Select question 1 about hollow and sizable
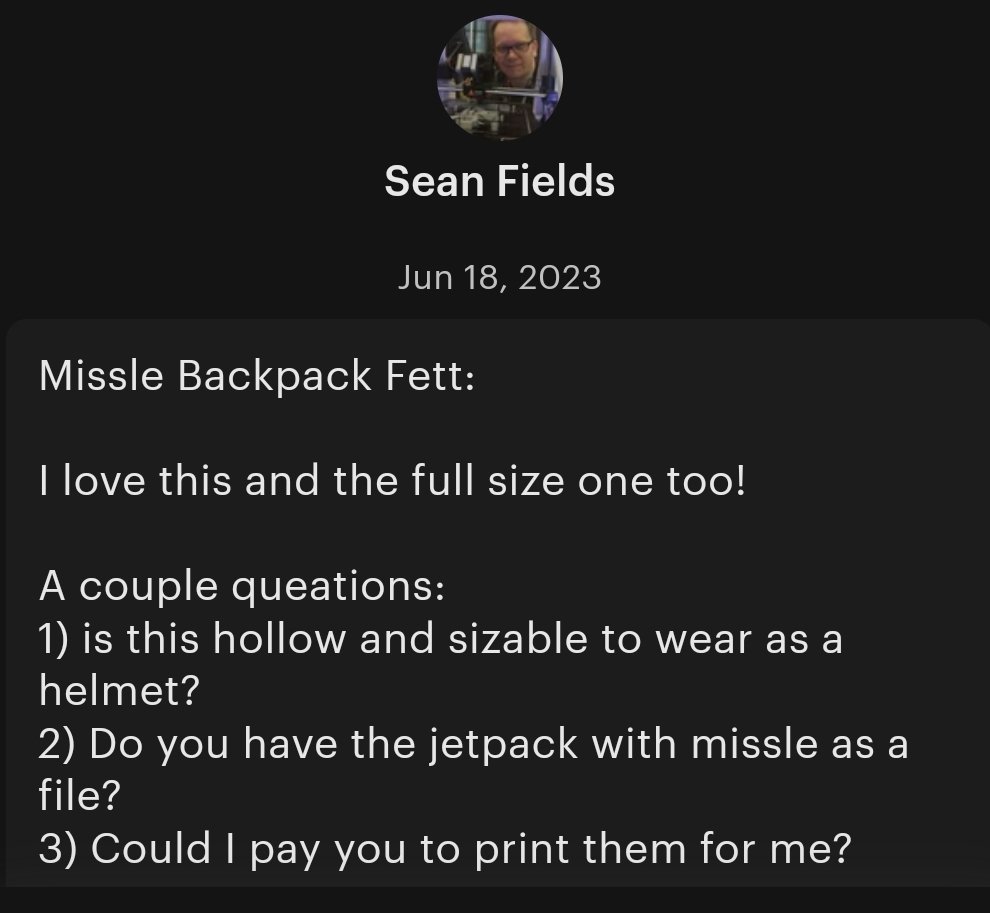The width and height of the screenshot is (990, 913). 441,665
